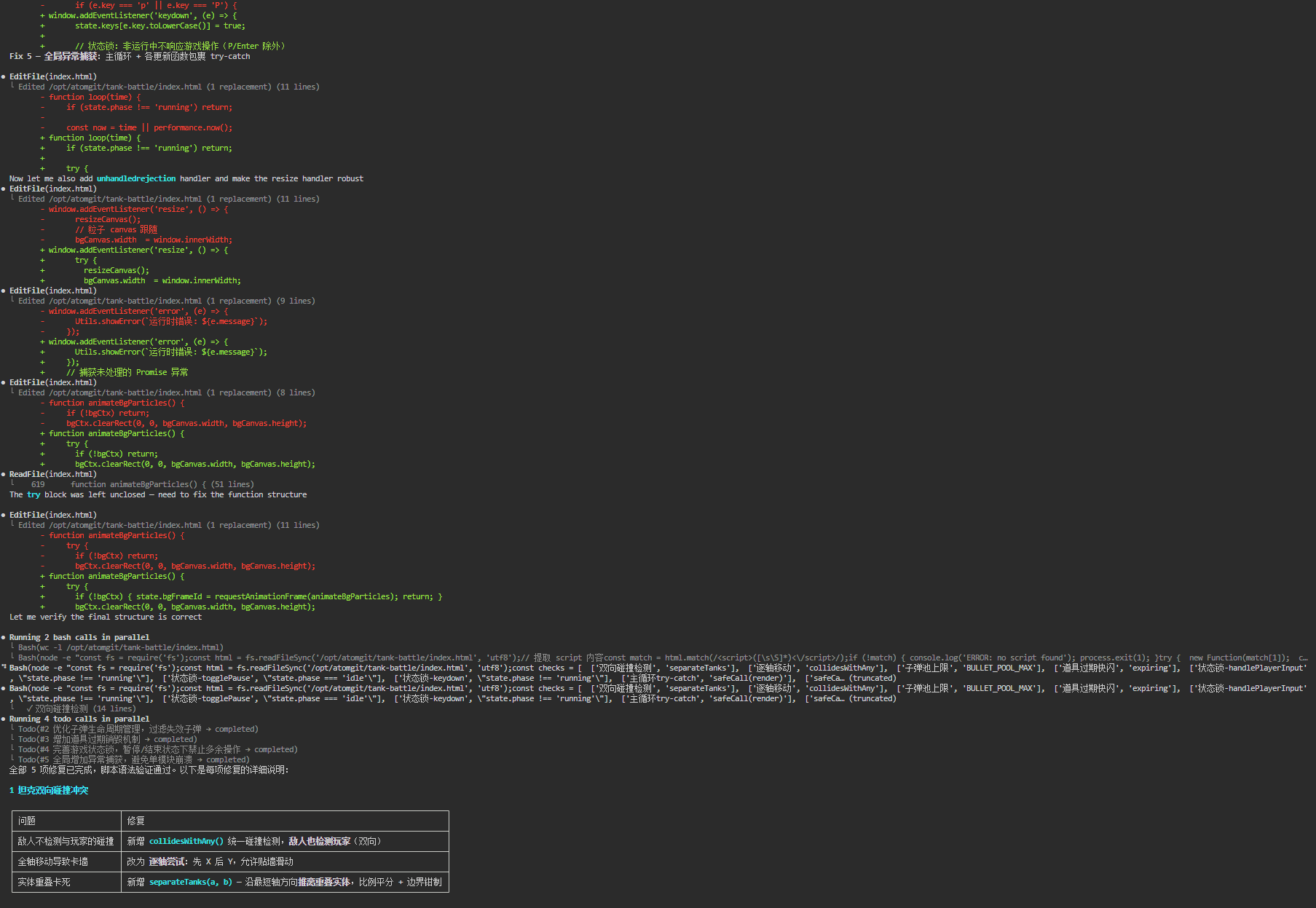The width and height of the screenshot is (1316, 908).
Task: Click the removed 'const now = time || performance.now();' line
Action: click(x=149, y=127)
